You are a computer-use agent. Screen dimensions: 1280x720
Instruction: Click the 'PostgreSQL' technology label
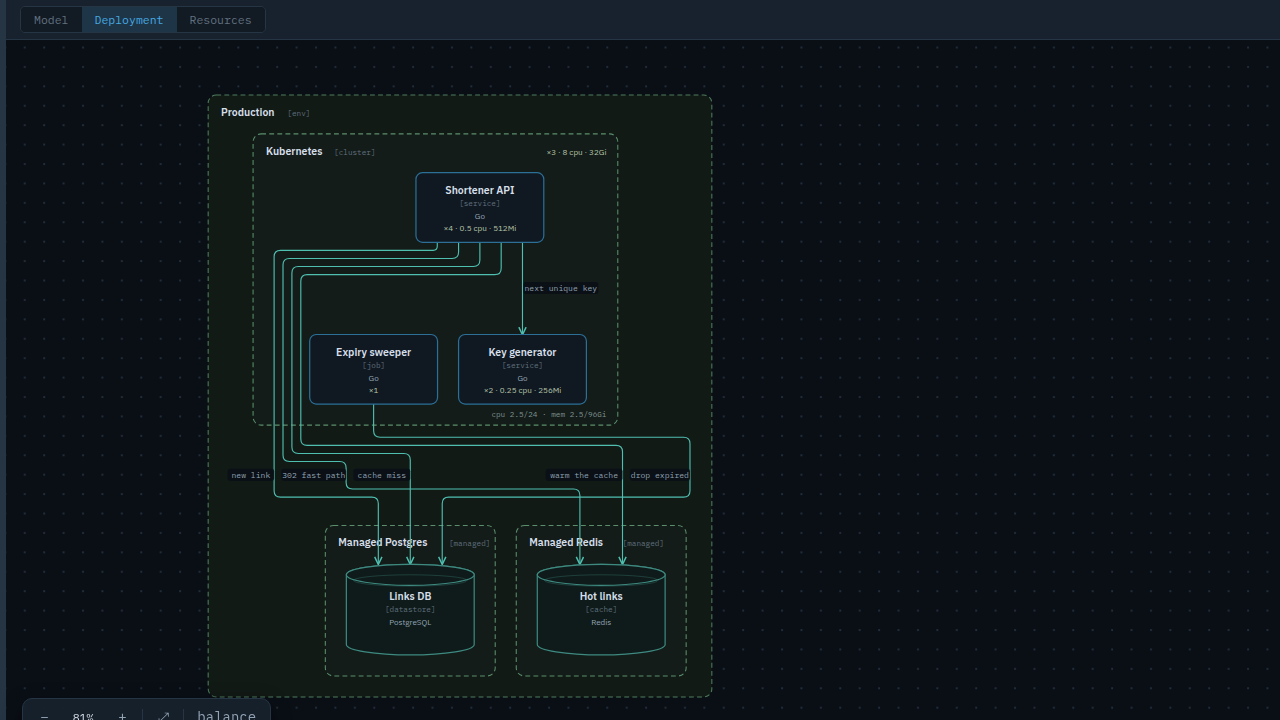click(410, 622)
